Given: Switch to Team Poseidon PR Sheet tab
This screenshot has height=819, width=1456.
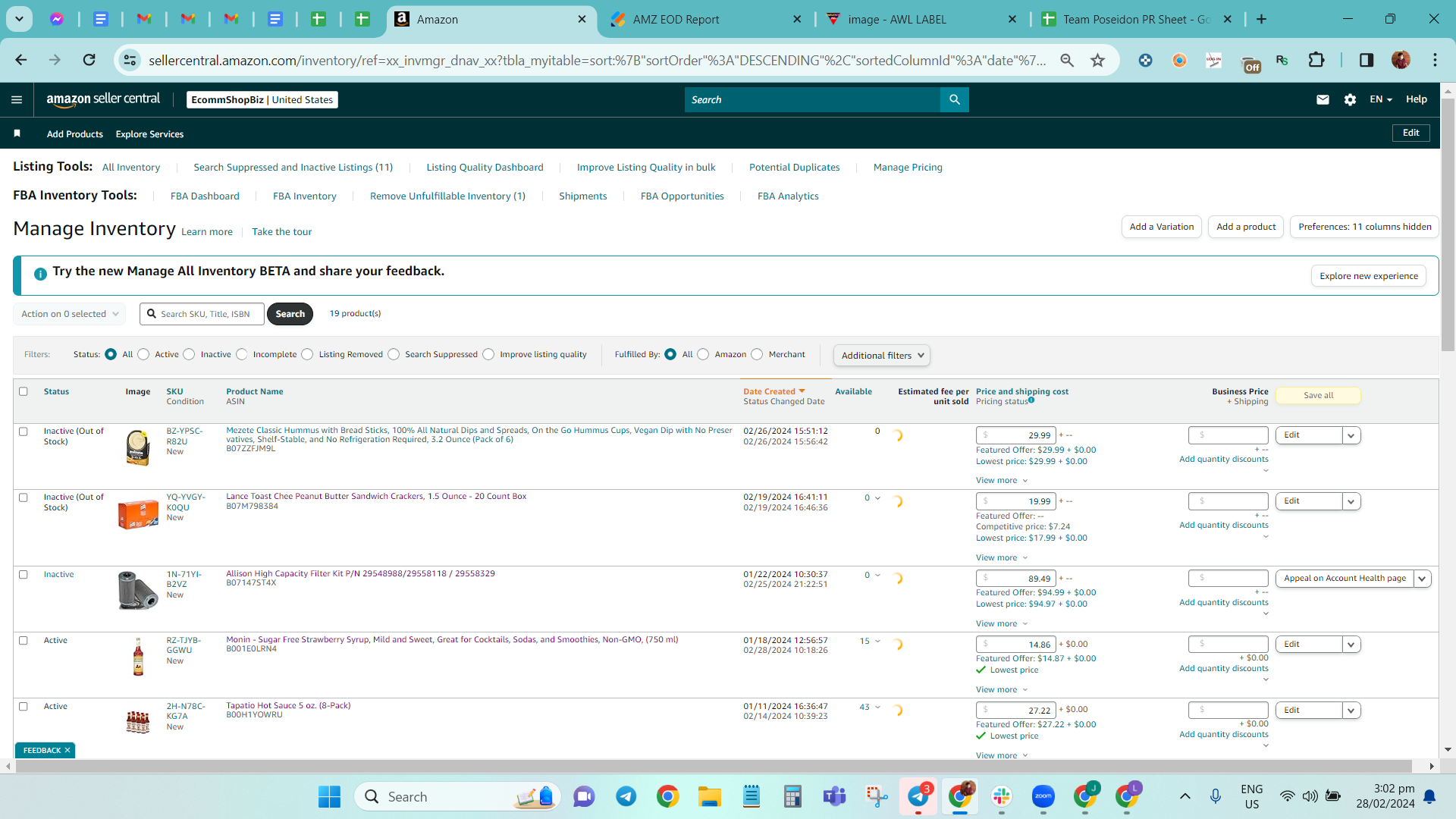Looking at the screenshot, I should 1136,19.
